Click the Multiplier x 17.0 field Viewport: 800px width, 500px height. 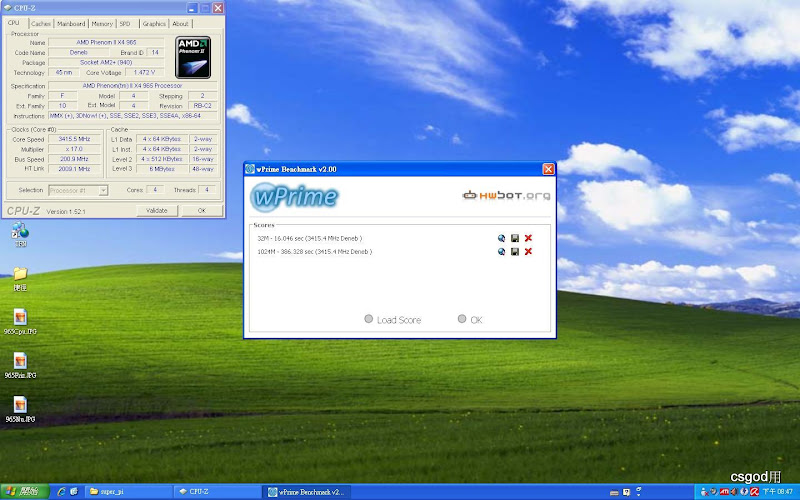click(74, 149)
